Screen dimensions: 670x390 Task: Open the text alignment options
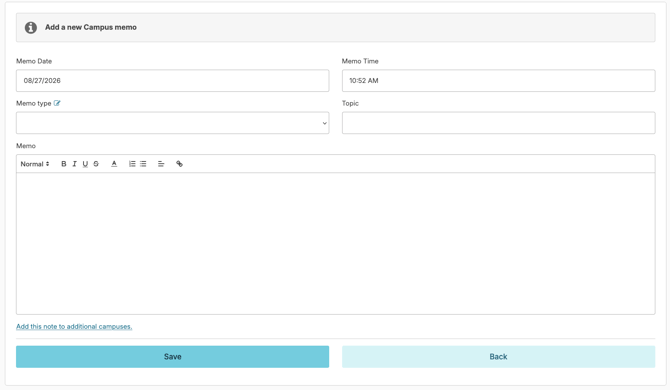click(x=161, y=164)
